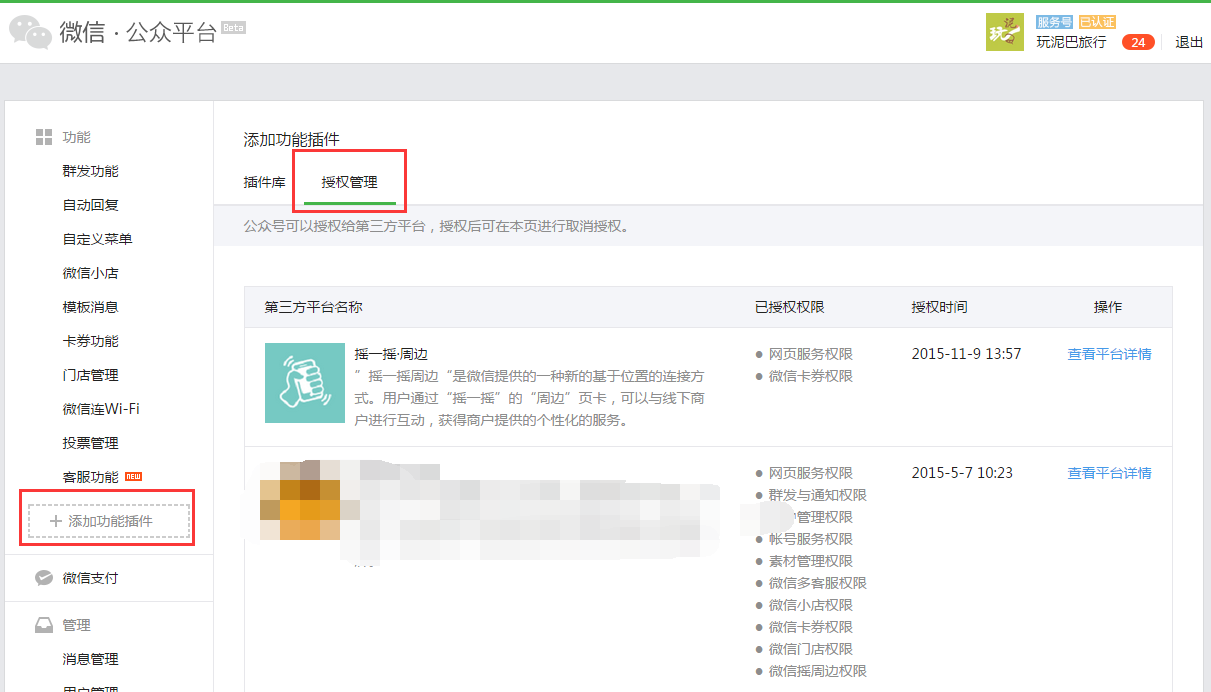
Task: Click the 微信支付 icon
Action: 44,578
